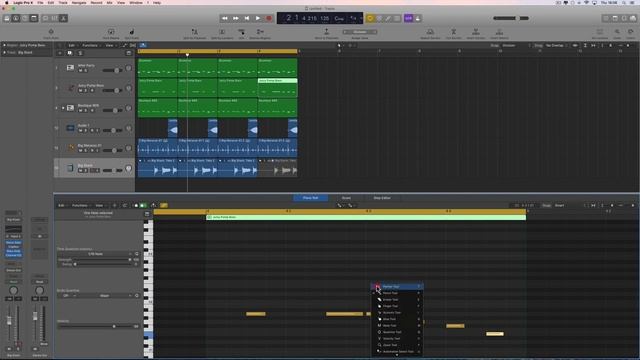This screenshot has height=360, width=640.
Task: Choose Eraser Tool from tool menu
Action: [397, 300]
